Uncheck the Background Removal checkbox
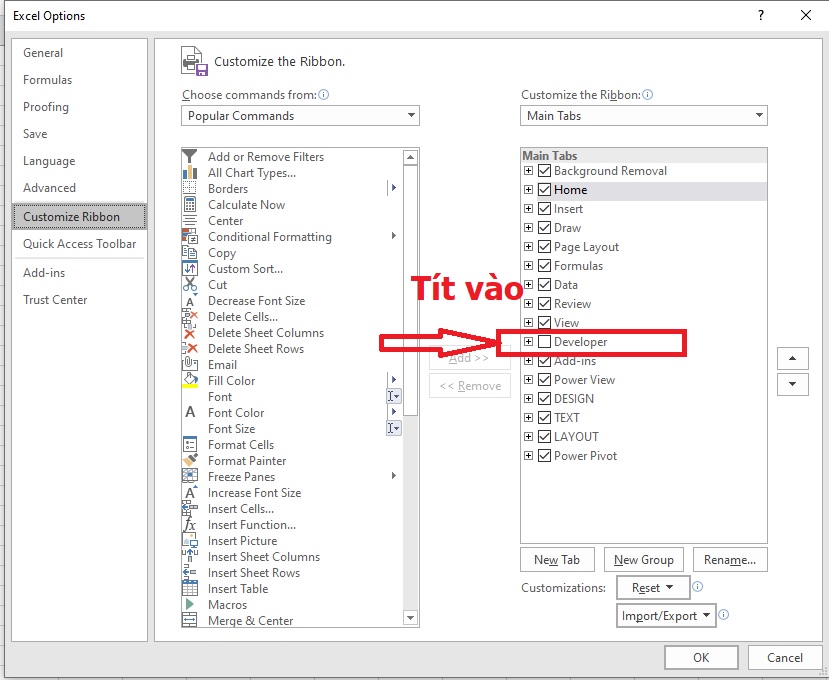Viewport: 829px width, 680px height. coord(545,170)
